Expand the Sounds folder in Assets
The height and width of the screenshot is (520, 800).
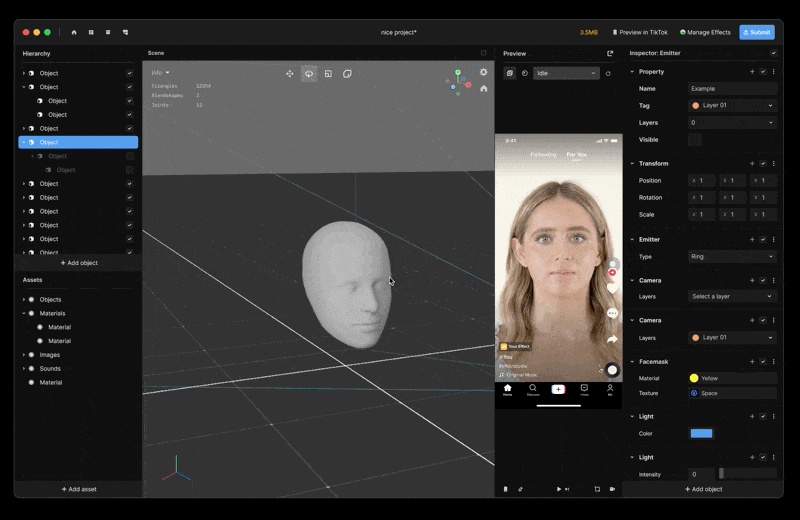tap(23, 368)
